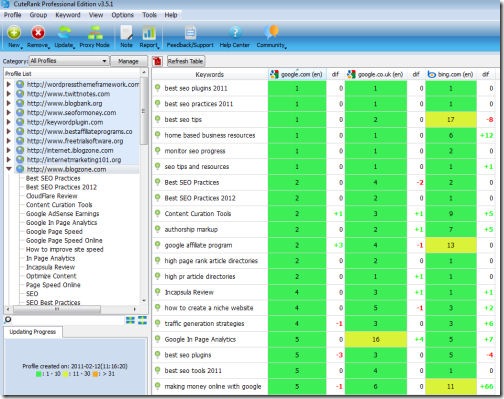Select the google affiliate program keyword row
This screenshot has height=399, width=504.
click(198, 245)
